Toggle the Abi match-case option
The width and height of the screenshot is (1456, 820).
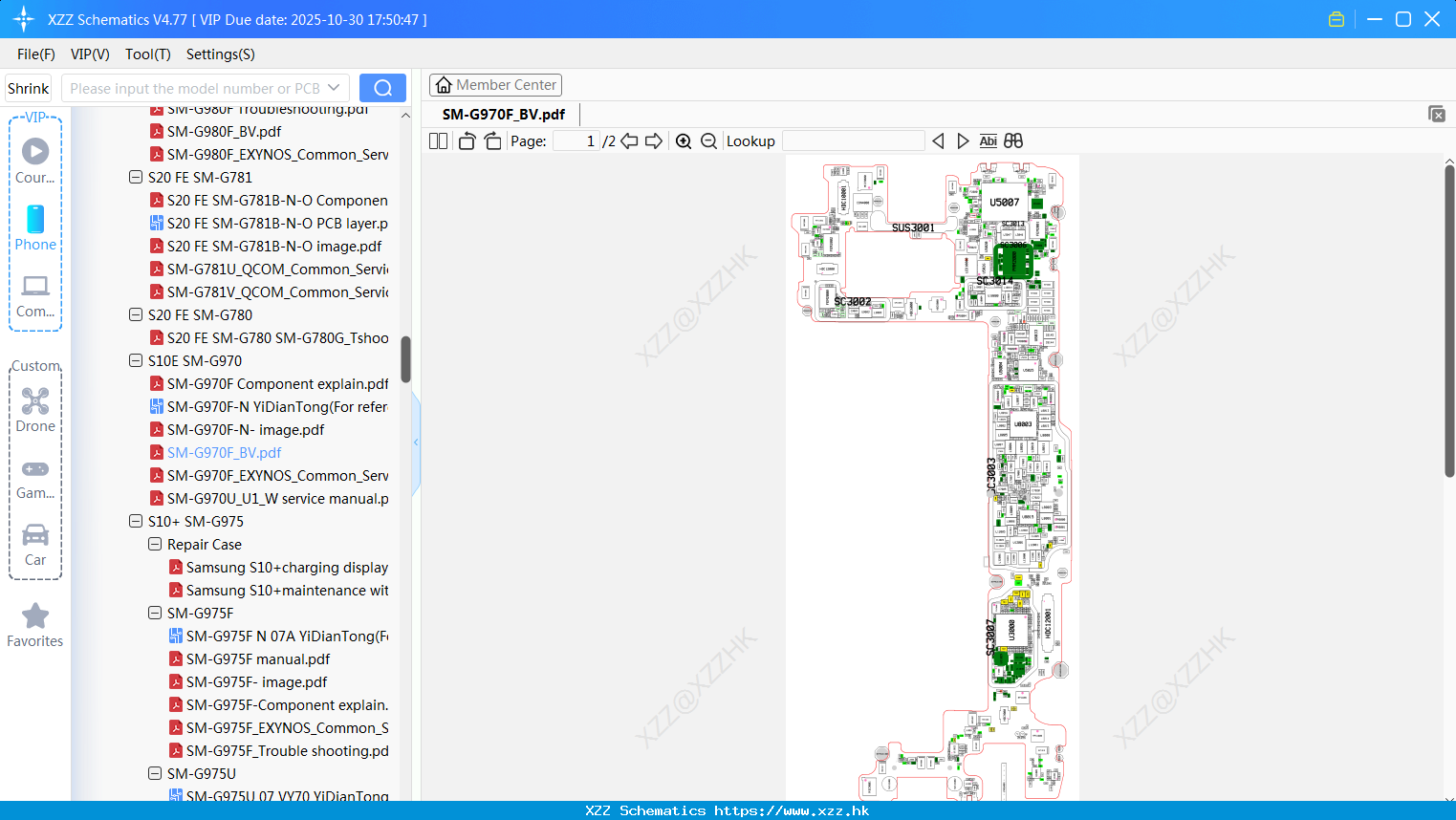pyautogui.click(x=989, y=141)
